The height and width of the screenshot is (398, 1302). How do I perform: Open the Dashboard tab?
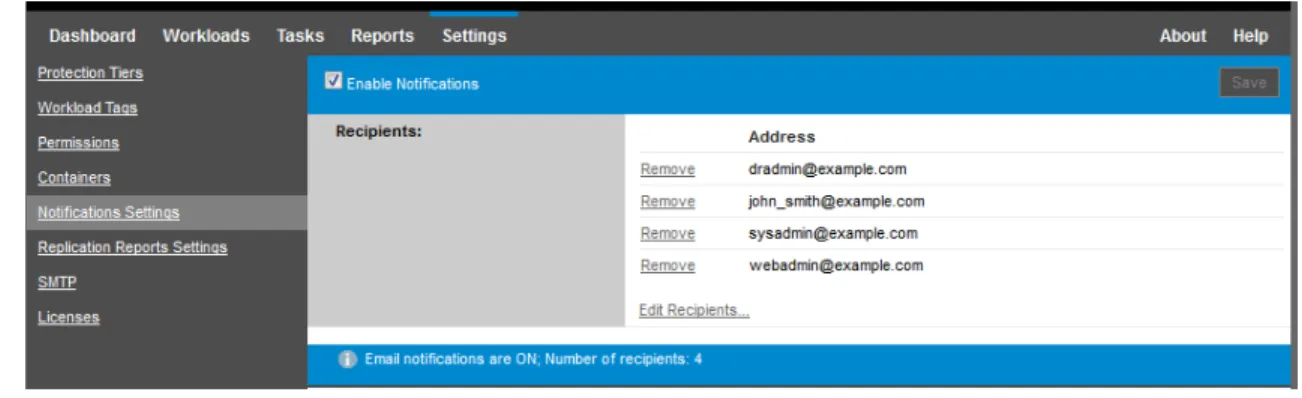(92, 36)
